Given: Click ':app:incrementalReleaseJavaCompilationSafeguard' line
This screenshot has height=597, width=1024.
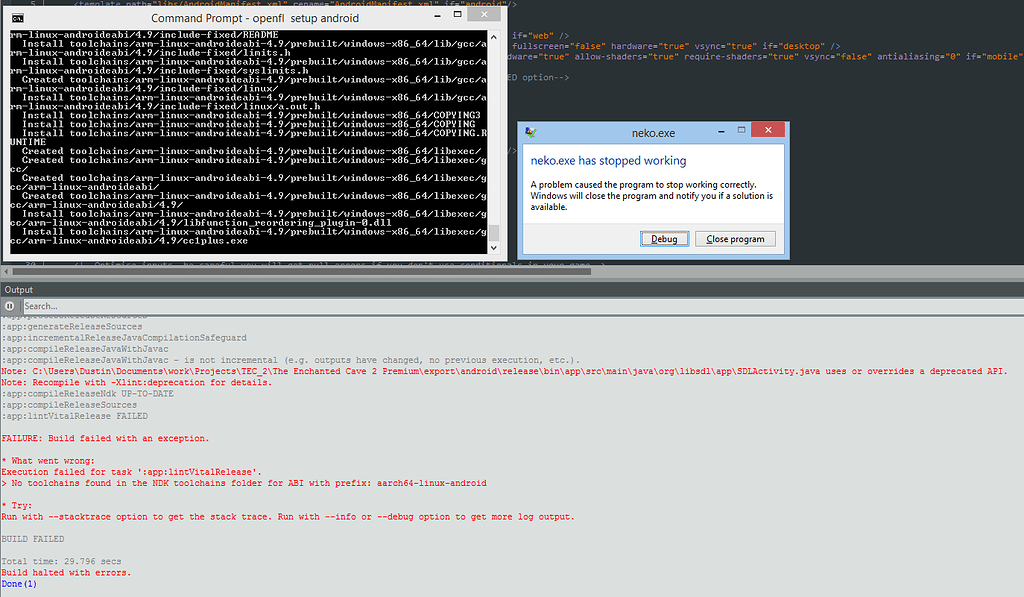Looking at the screenshot, I should tap(124, 338).
